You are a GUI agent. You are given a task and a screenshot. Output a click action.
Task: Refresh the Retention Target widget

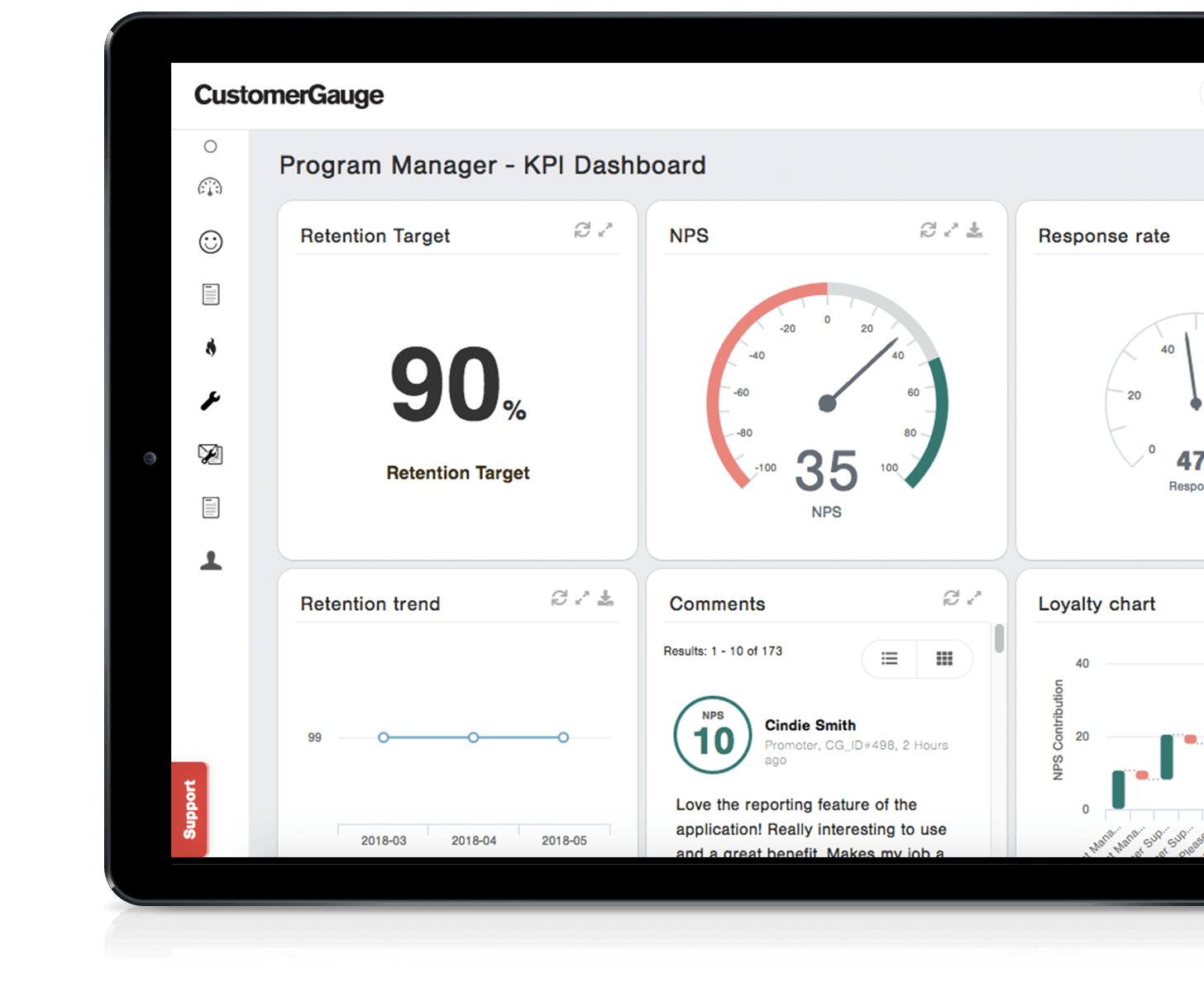pos(582,230)
